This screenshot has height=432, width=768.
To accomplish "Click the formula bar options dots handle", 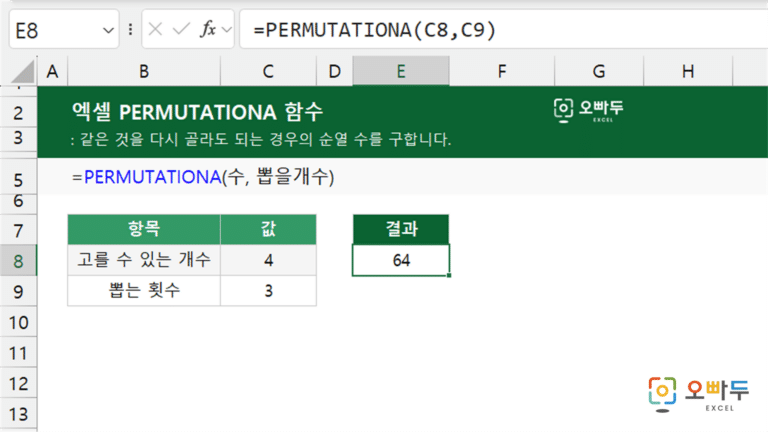I will tap(130, 30).
